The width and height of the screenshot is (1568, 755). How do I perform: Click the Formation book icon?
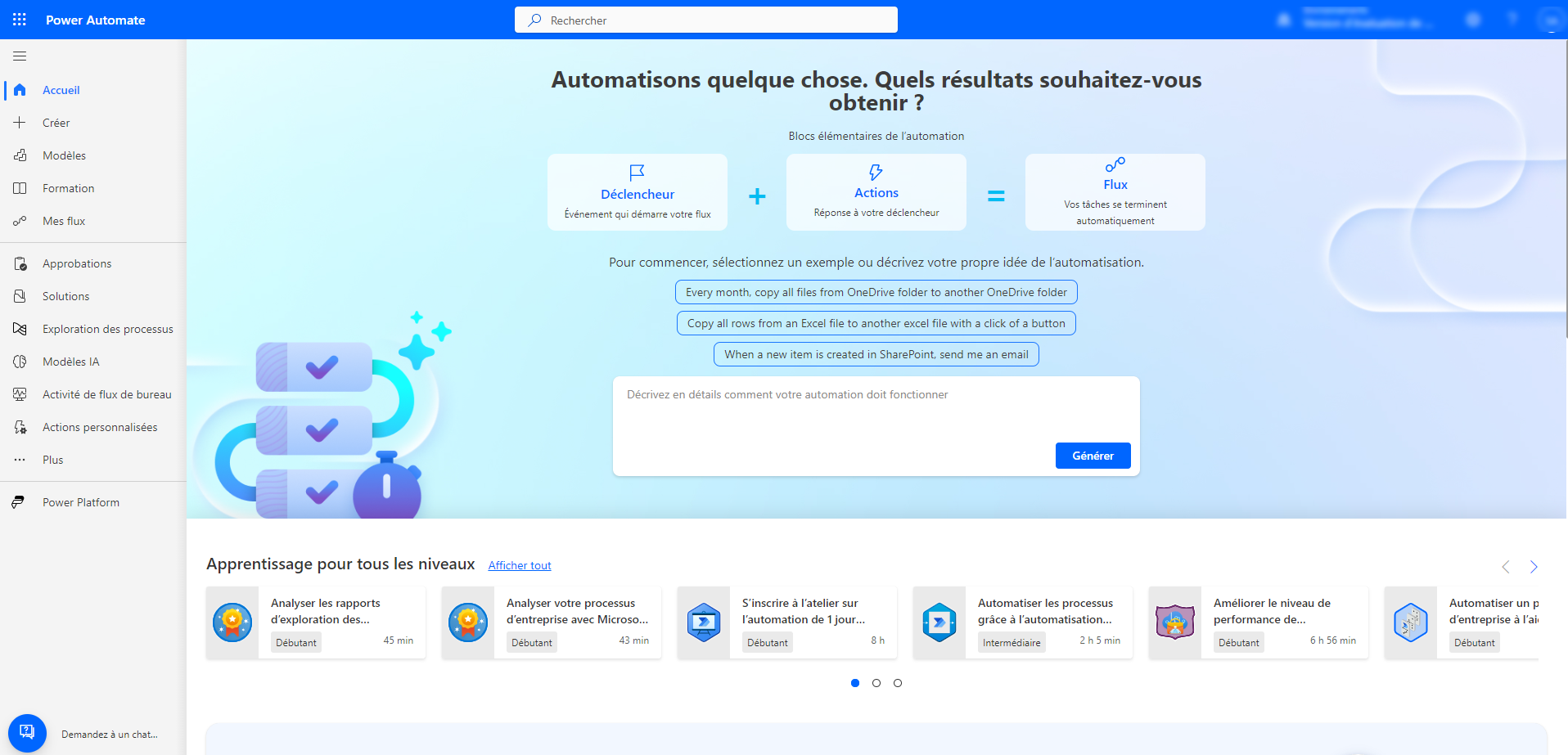[20, 188]
